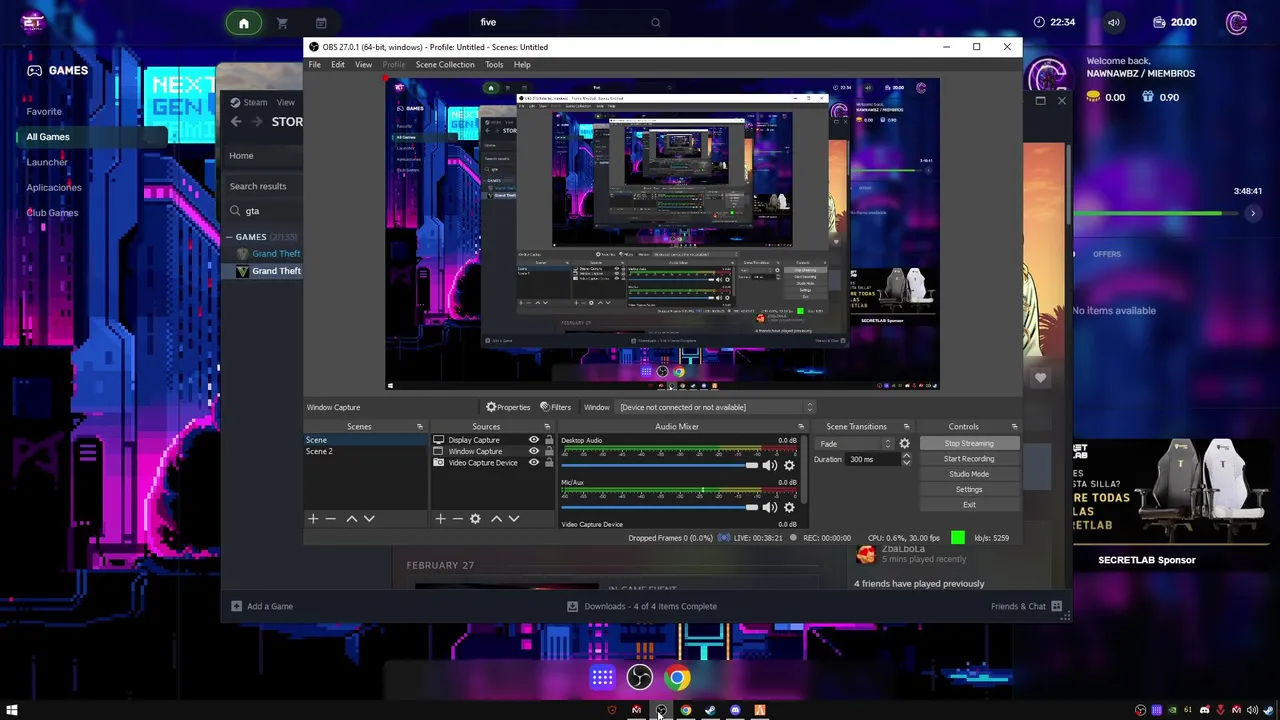The width and height of the screenshot is (1280, 720).
Task: Click Stop Streaming button
Action: [969, 443]
